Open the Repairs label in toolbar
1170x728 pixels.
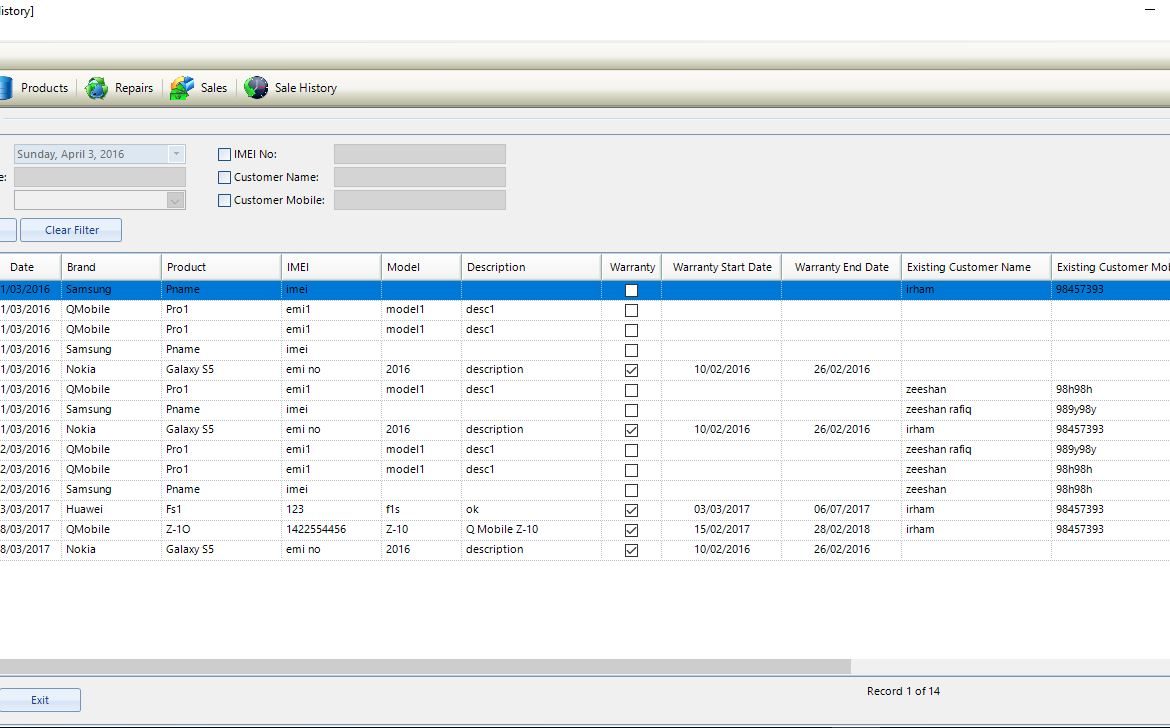pyautogui.click(x=134, y=88)
